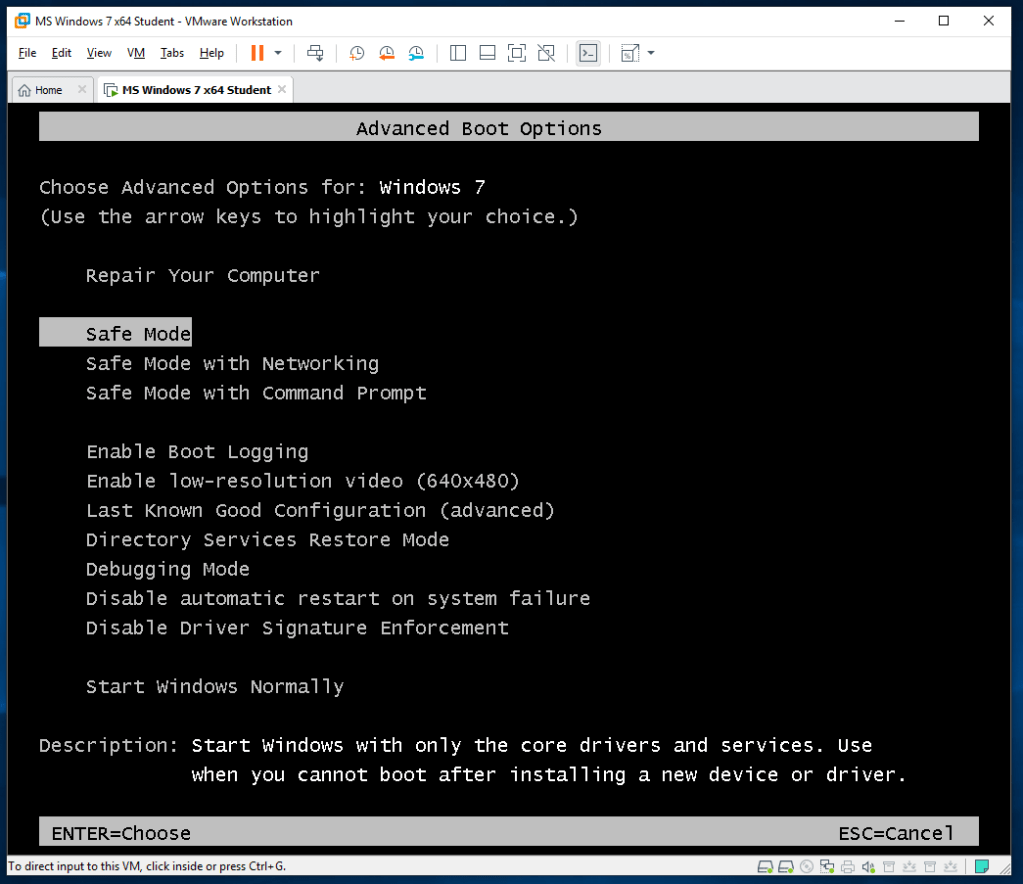The image size is (1023, 884).
Task: Minimize the VMware Workstation window
Action: pyautogui.click(x=900, y=21)
